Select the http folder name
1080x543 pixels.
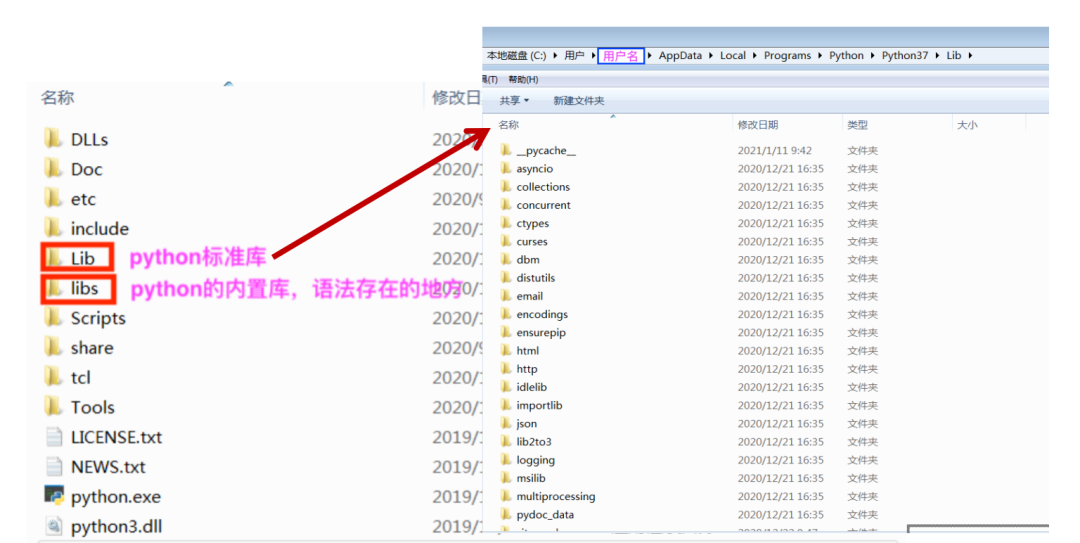[527, 369]
